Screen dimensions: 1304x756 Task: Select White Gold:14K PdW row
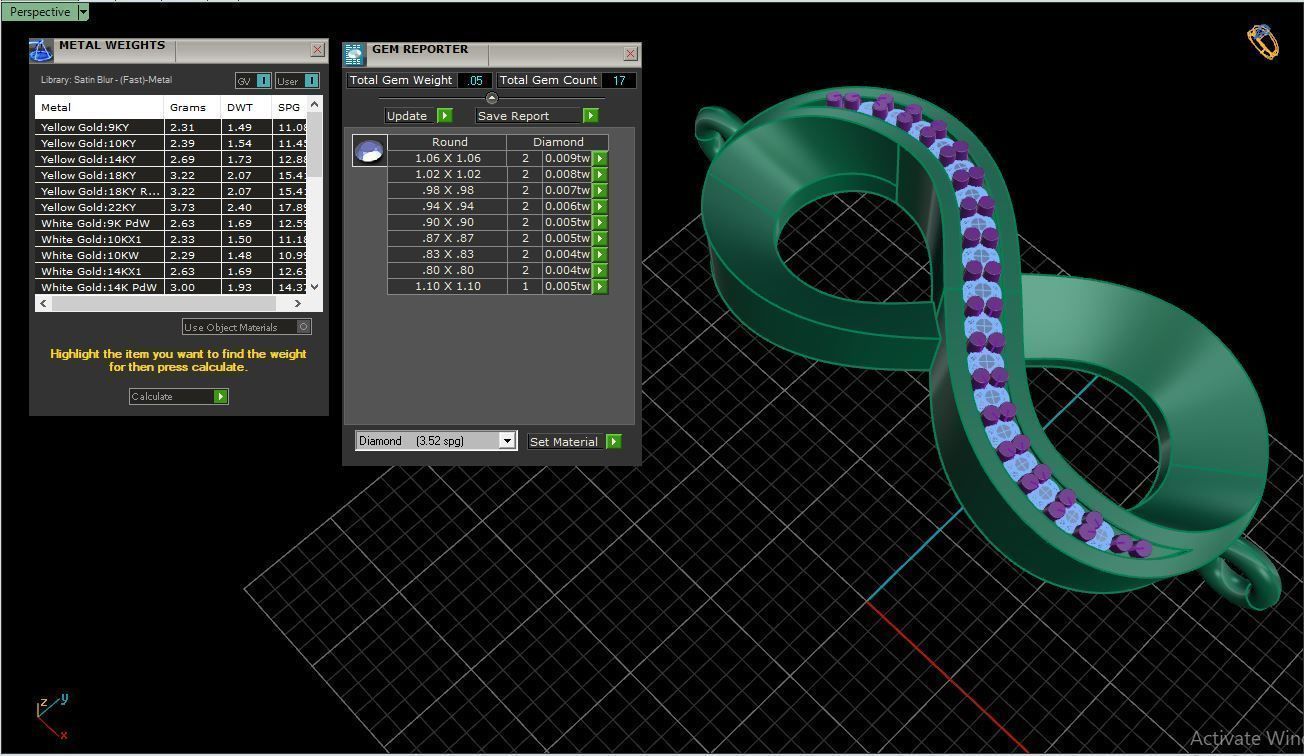(171, 287)
